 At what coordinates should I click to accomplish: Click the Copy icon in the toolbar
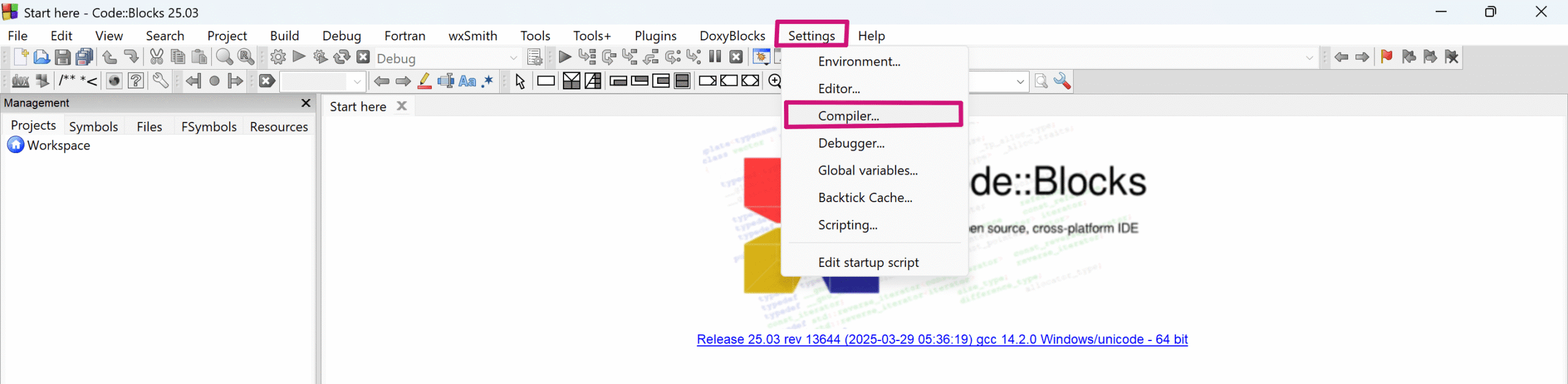click(x=178, y=57)
